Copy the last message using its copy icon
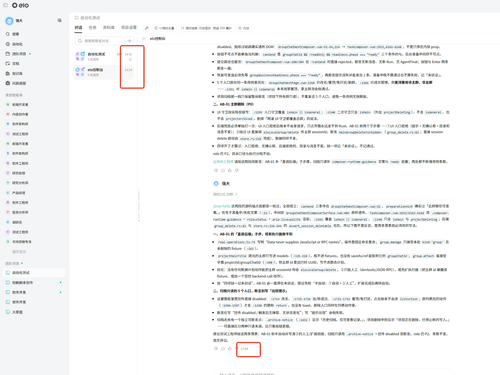The height and width of the screenshot is (375, 500). [216, 349]
